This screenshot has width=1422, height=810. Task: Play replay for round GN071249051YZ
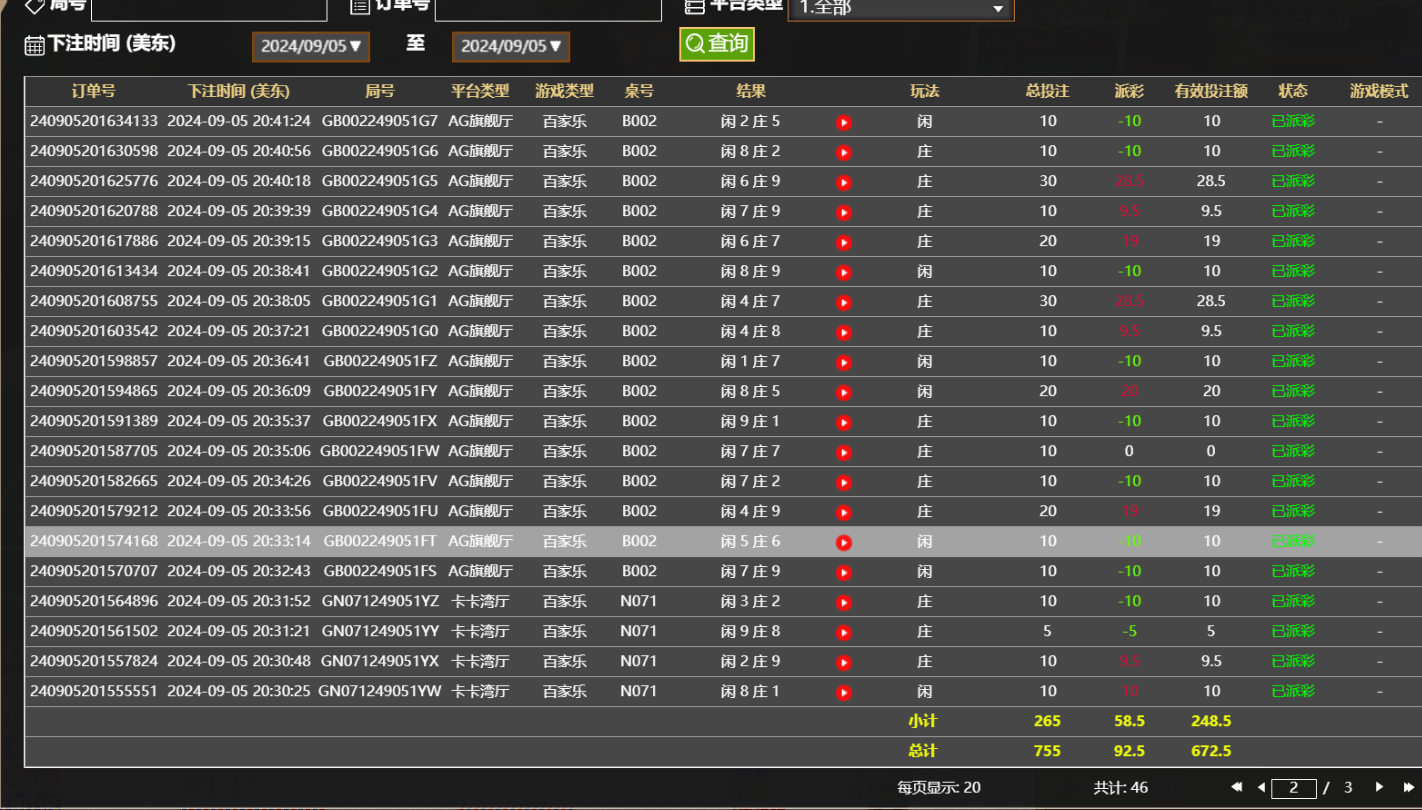pyautogui.click(x=843, y=602)
